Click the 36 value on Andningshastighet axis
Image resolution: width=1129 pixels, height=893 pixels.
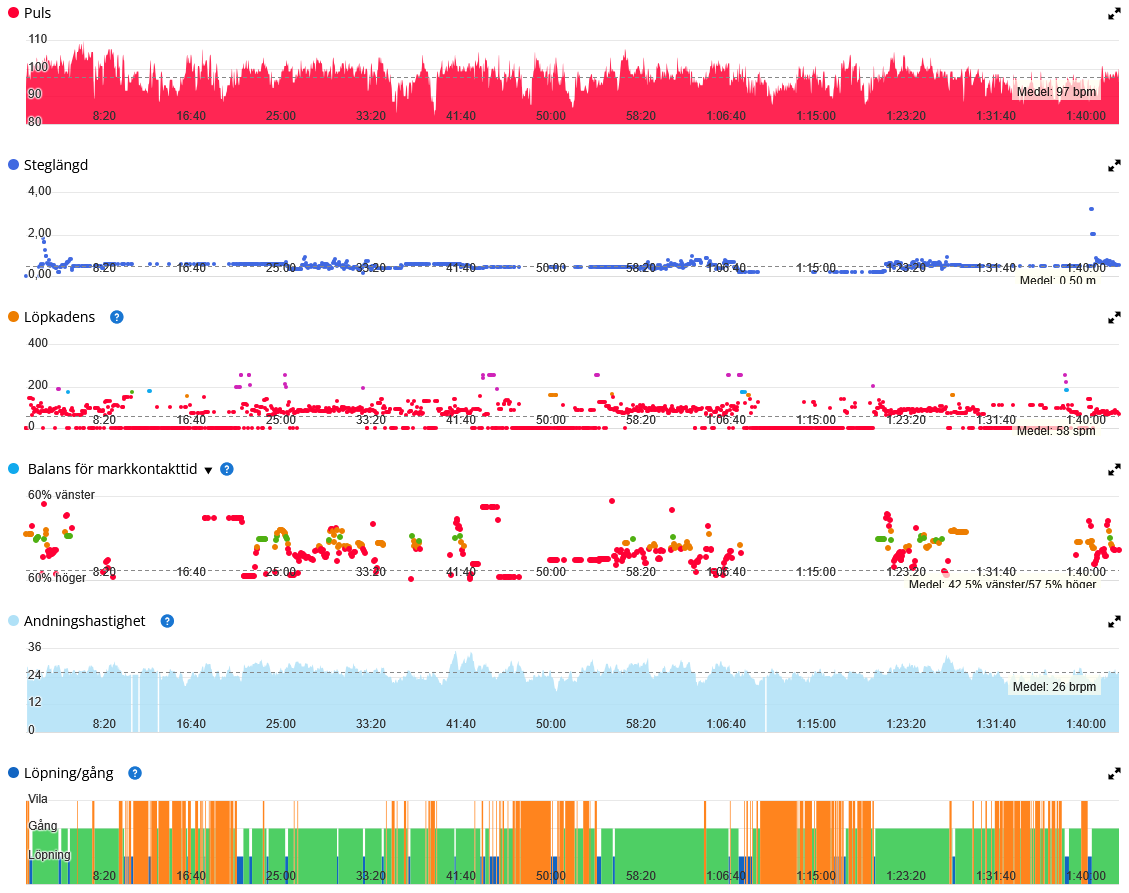(35, 647)
